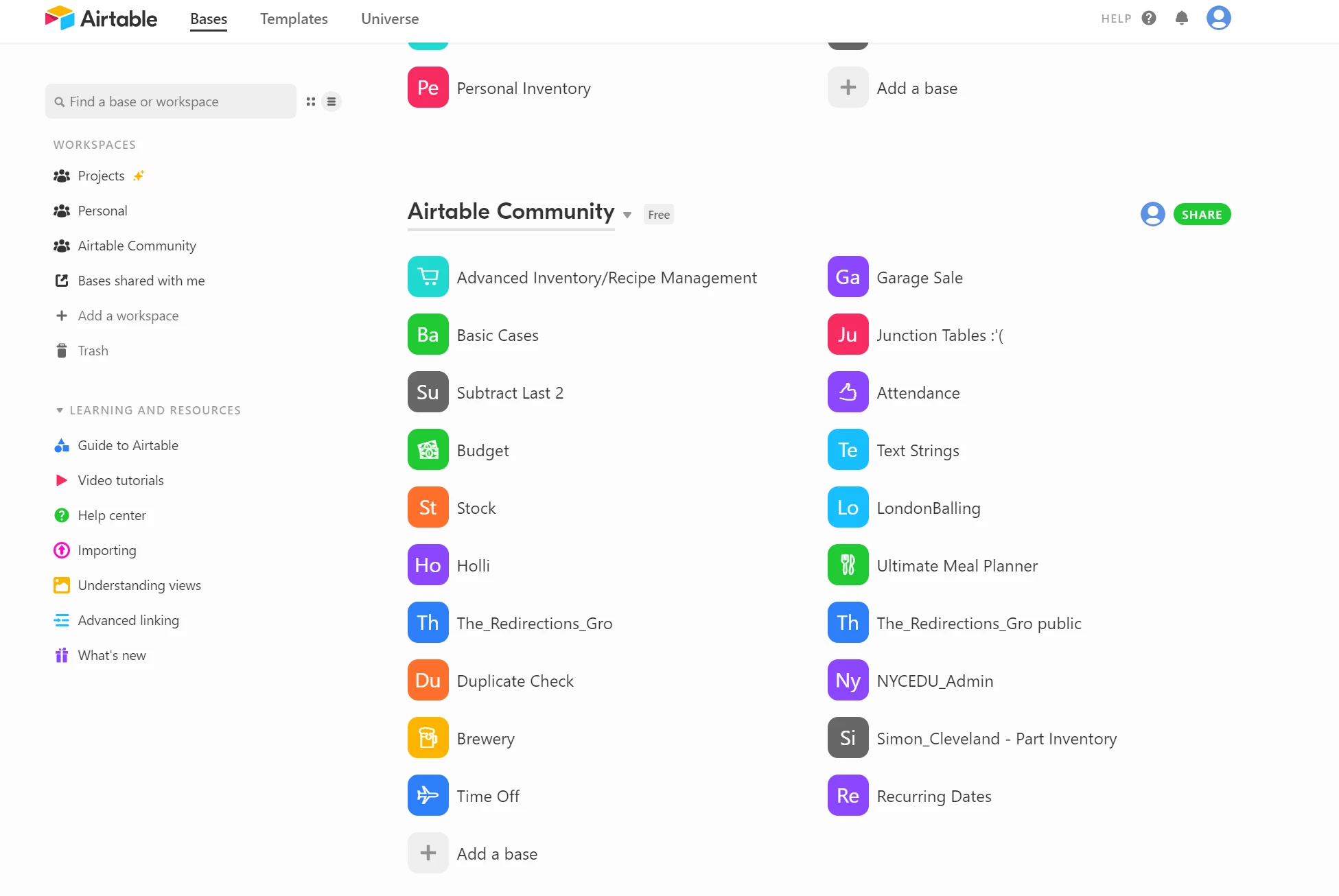Open What's new link
The height and width of the screenshot is (896, 1339).
(x=111, y=655)
